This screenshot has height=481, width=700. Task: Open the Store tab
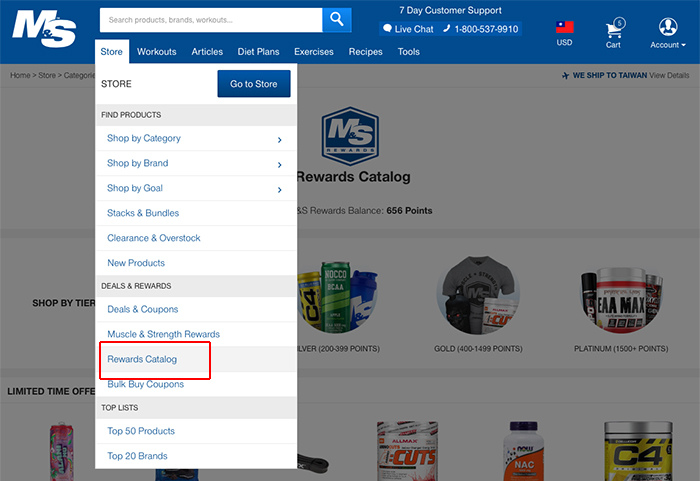point(112,52)
